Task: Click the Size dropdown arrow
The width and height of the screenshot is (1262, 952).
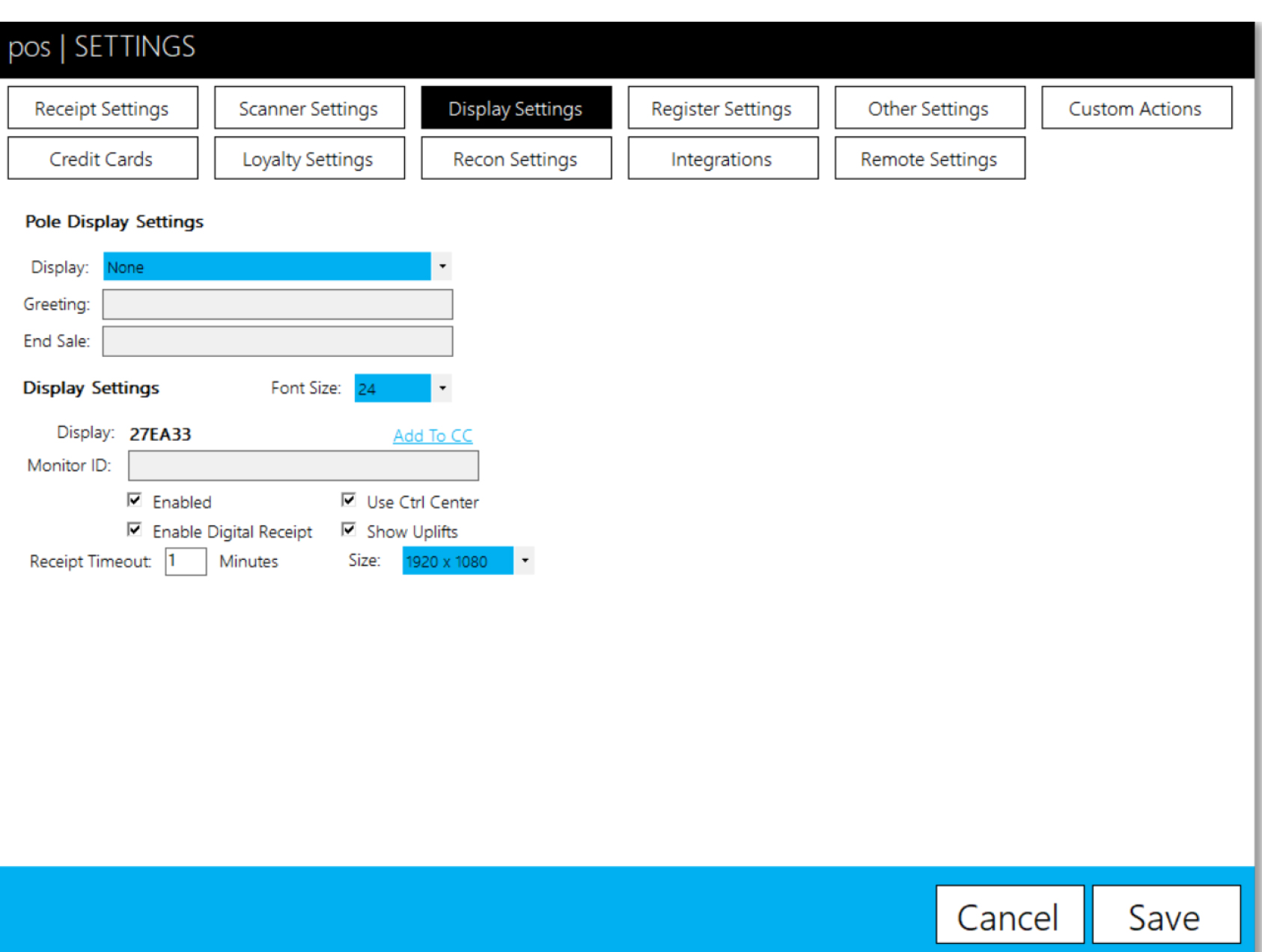Action: point(525,561)
